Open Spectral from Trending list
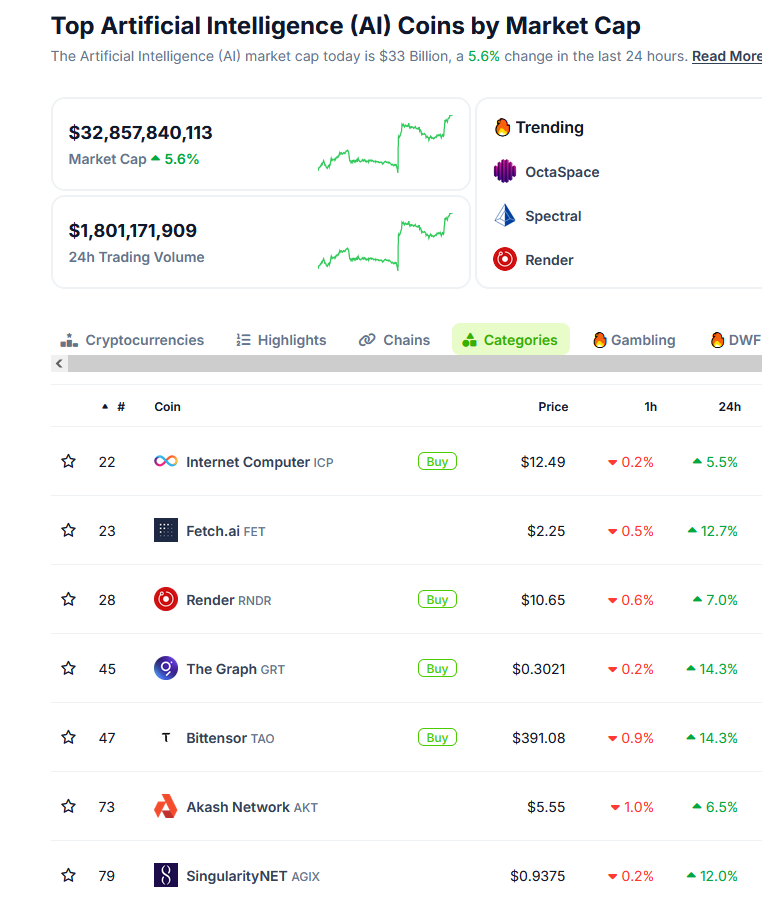 pos(553,216)
